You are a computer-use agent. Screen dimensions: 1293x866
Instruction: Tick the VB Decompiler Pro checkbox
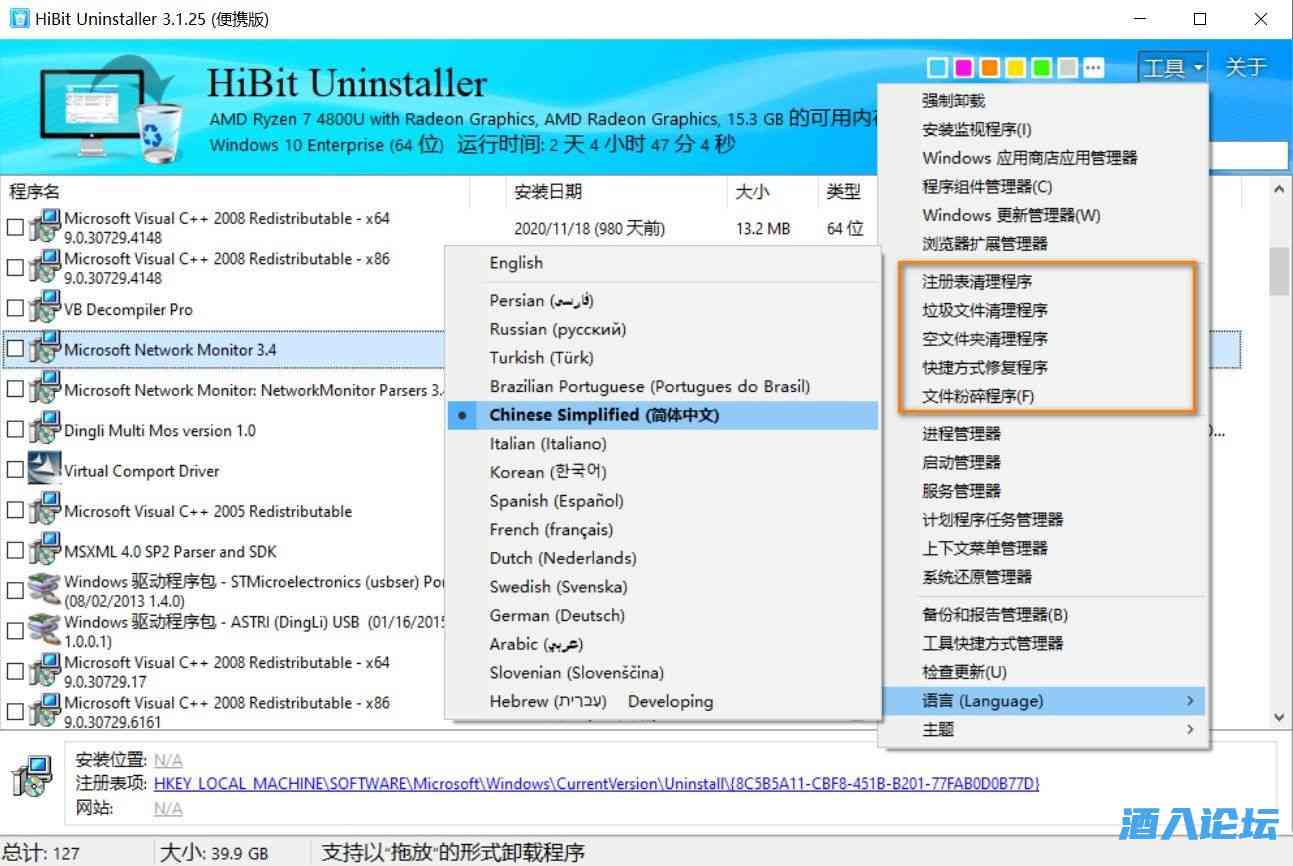click(x=15, y=309)
